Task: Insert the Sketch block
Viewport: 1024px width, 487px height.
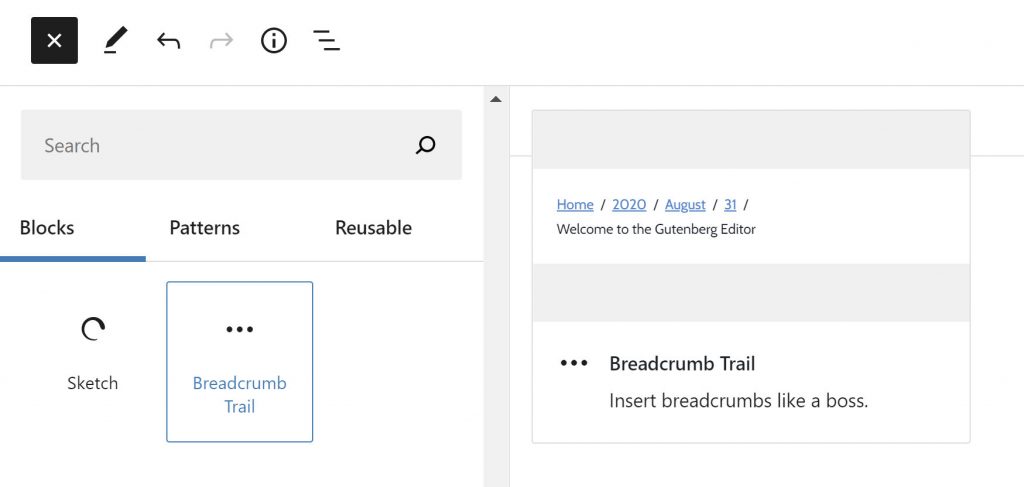Action: point(92,354)
